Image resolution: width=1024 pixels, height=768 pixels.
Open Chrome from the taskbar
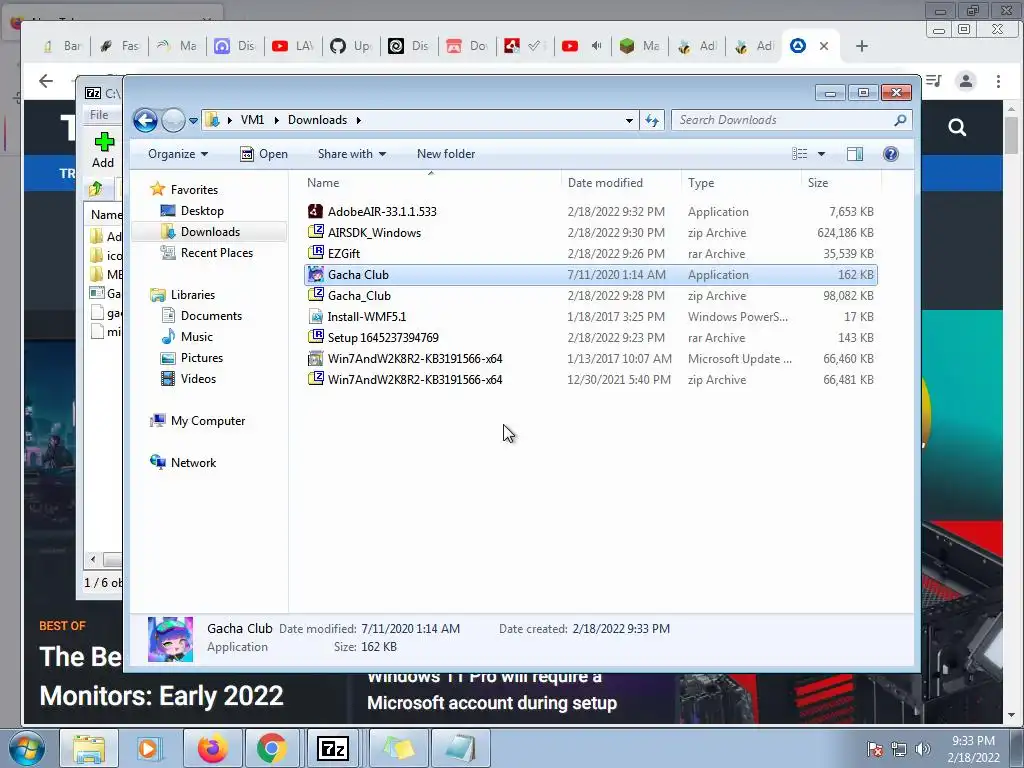tap(272, 748)
